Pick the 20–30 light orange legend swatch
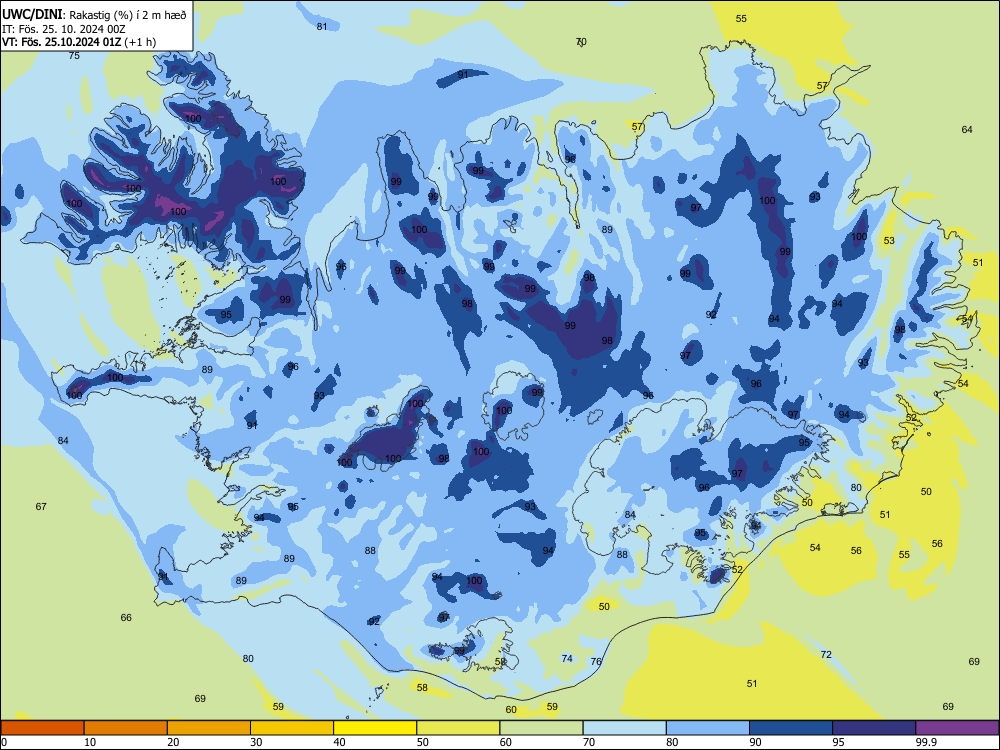The image size is (1000, 750). coord(209,728)
